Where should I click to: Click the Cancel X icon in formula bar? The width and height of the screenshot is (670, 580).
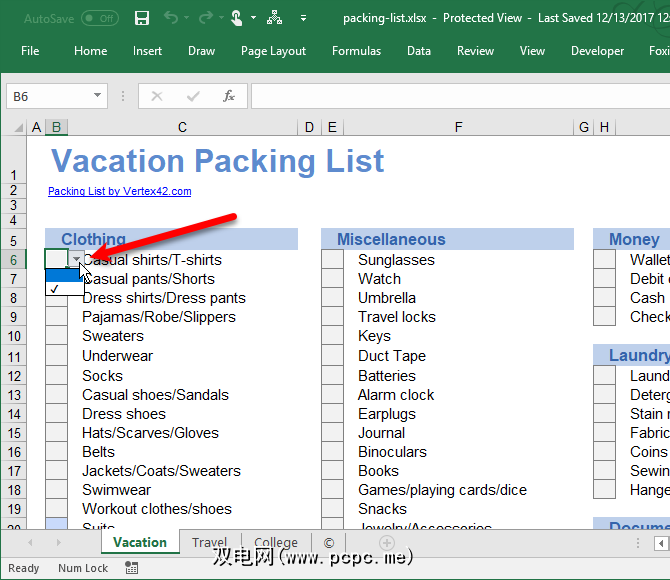[x=157, y=96]
